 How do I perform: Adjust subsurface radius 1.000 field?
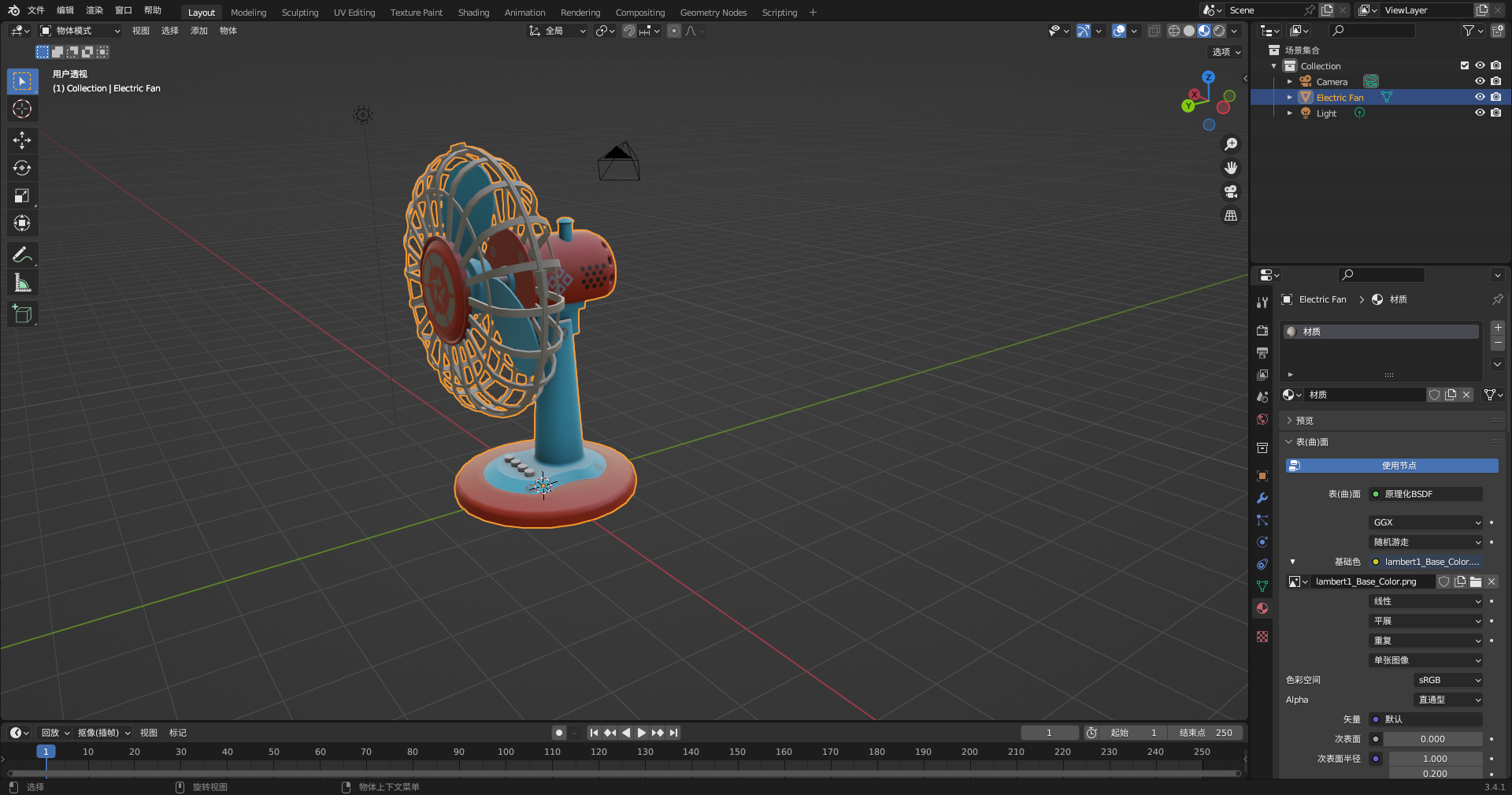tap(1435, 759)
